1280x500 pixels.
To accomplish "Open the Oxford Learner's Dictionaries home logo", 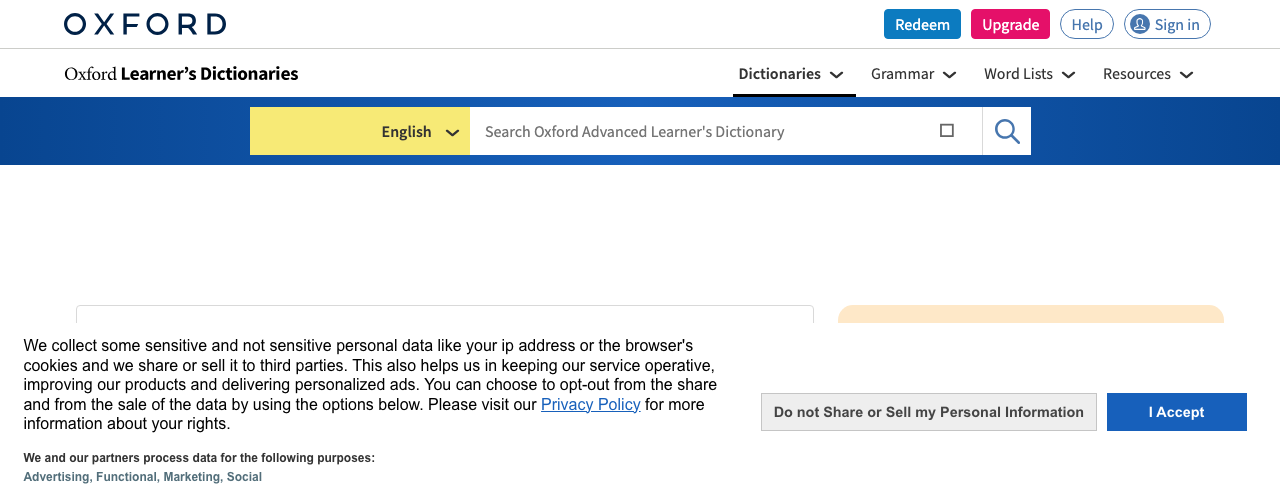I will [181, 73].
